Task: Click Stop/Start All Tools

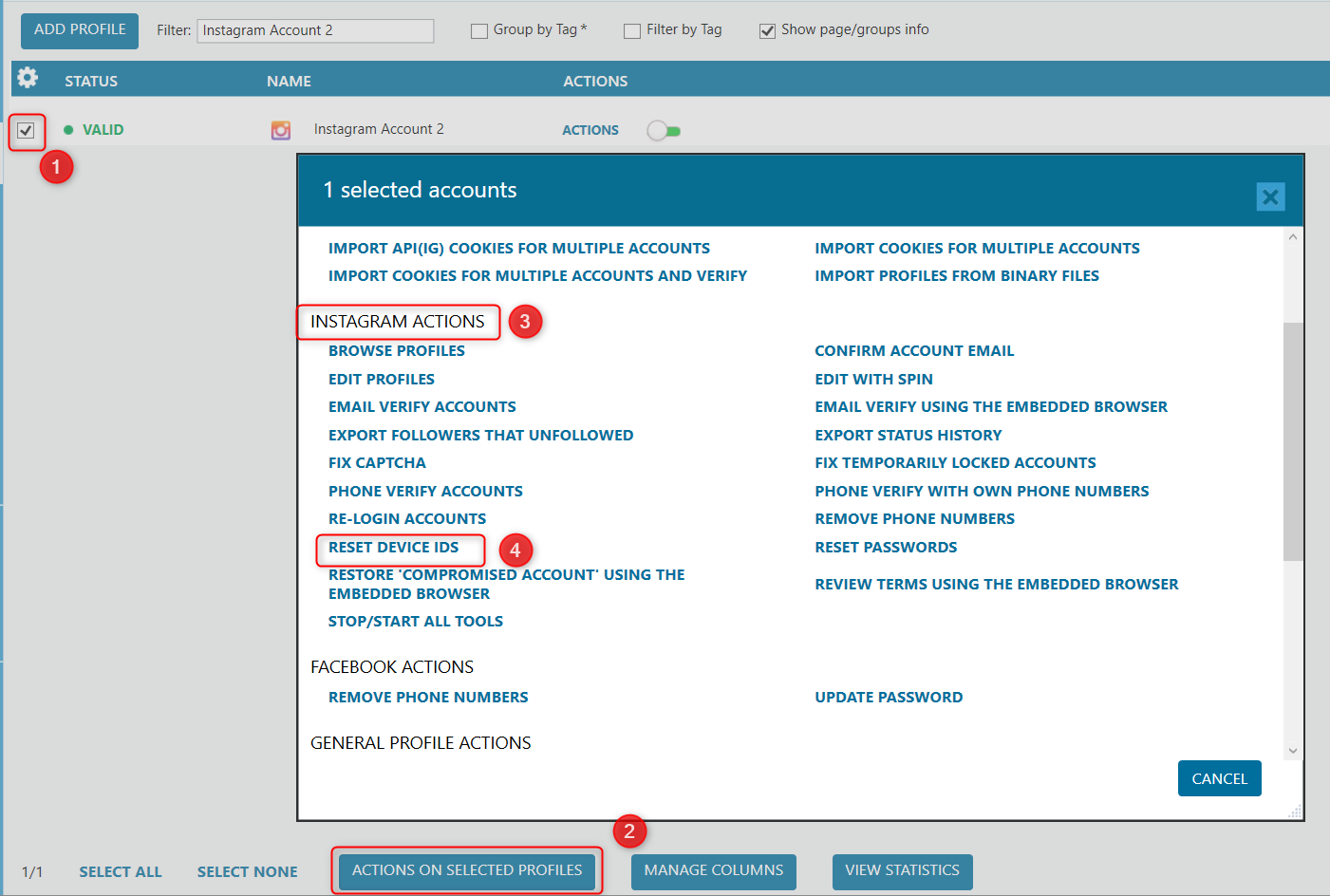Action: click(x=416, y=622)
